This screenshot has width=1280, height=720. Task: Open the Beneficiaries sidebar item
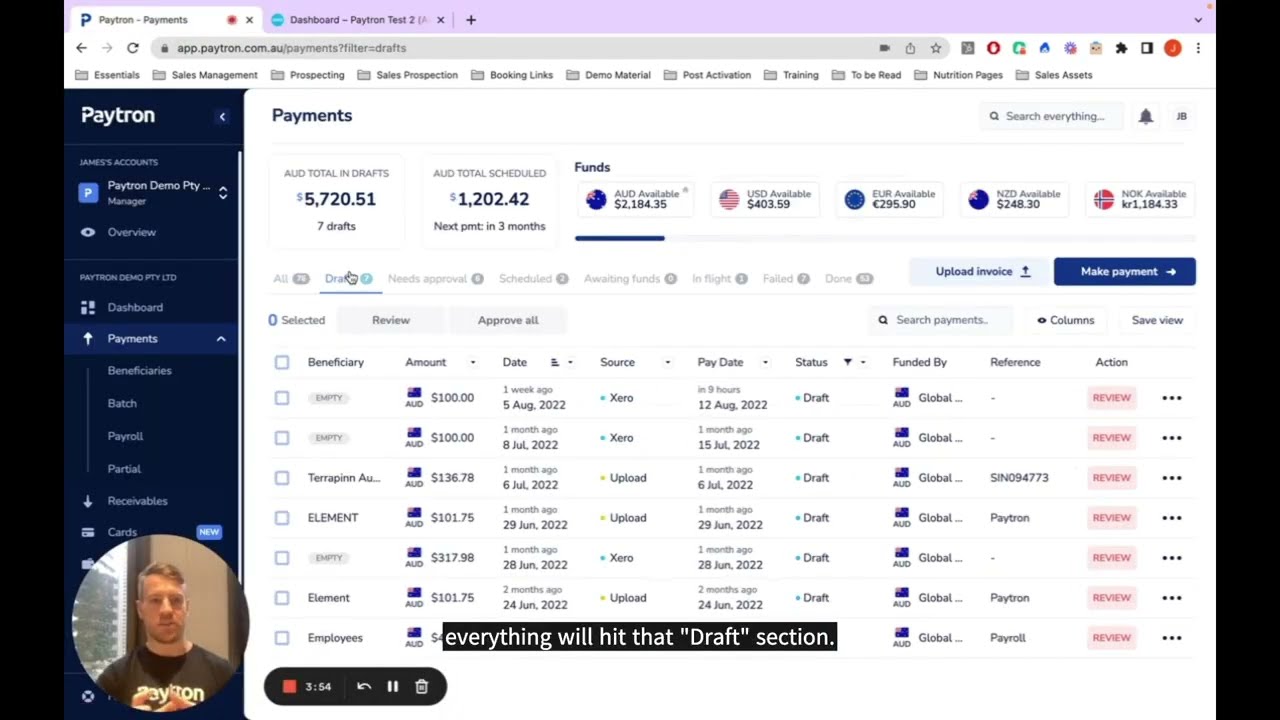click(140, 371)
